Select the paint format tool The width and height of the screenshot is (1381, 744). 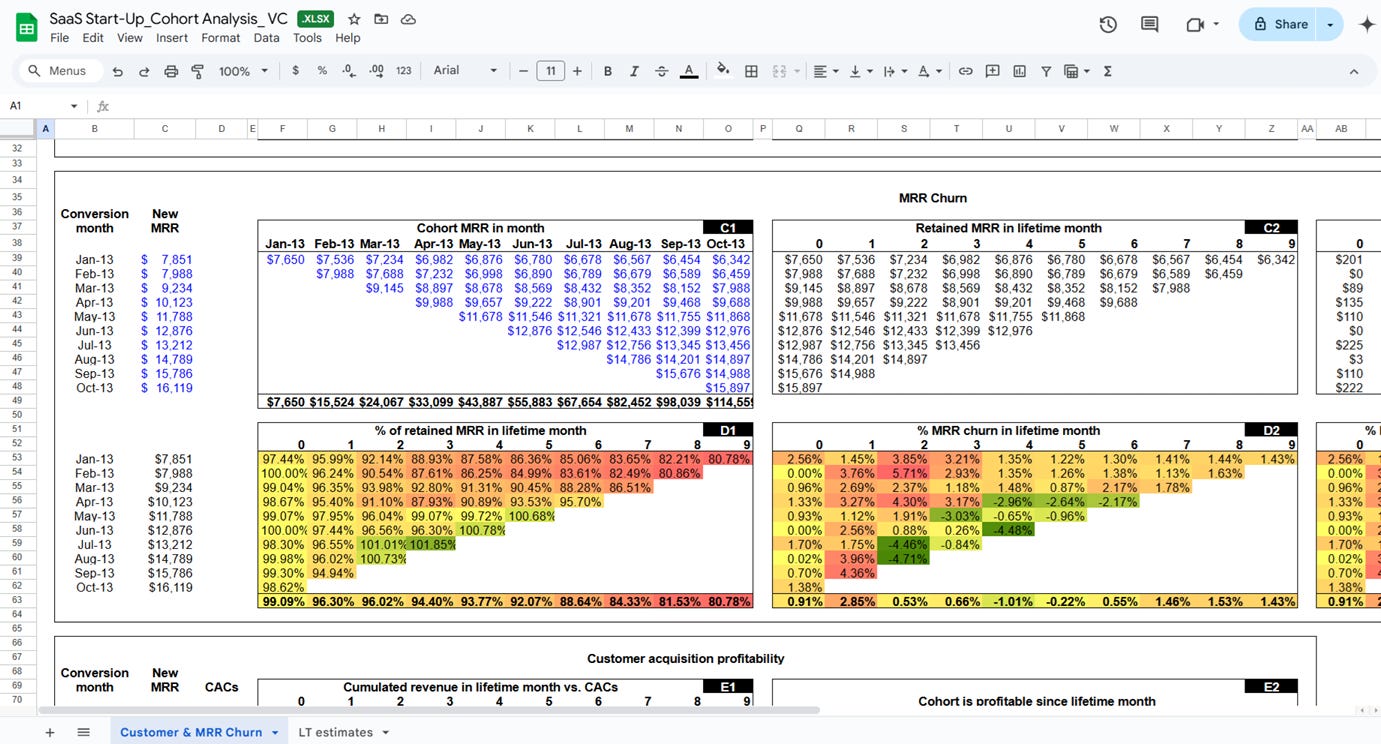(x=197, y=71)
